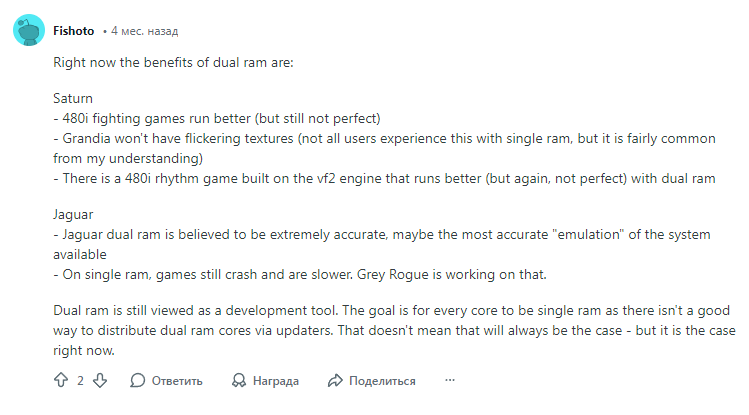Open the Fishoto username profile link
Screen dimensions: 749x415
[74, 30]
